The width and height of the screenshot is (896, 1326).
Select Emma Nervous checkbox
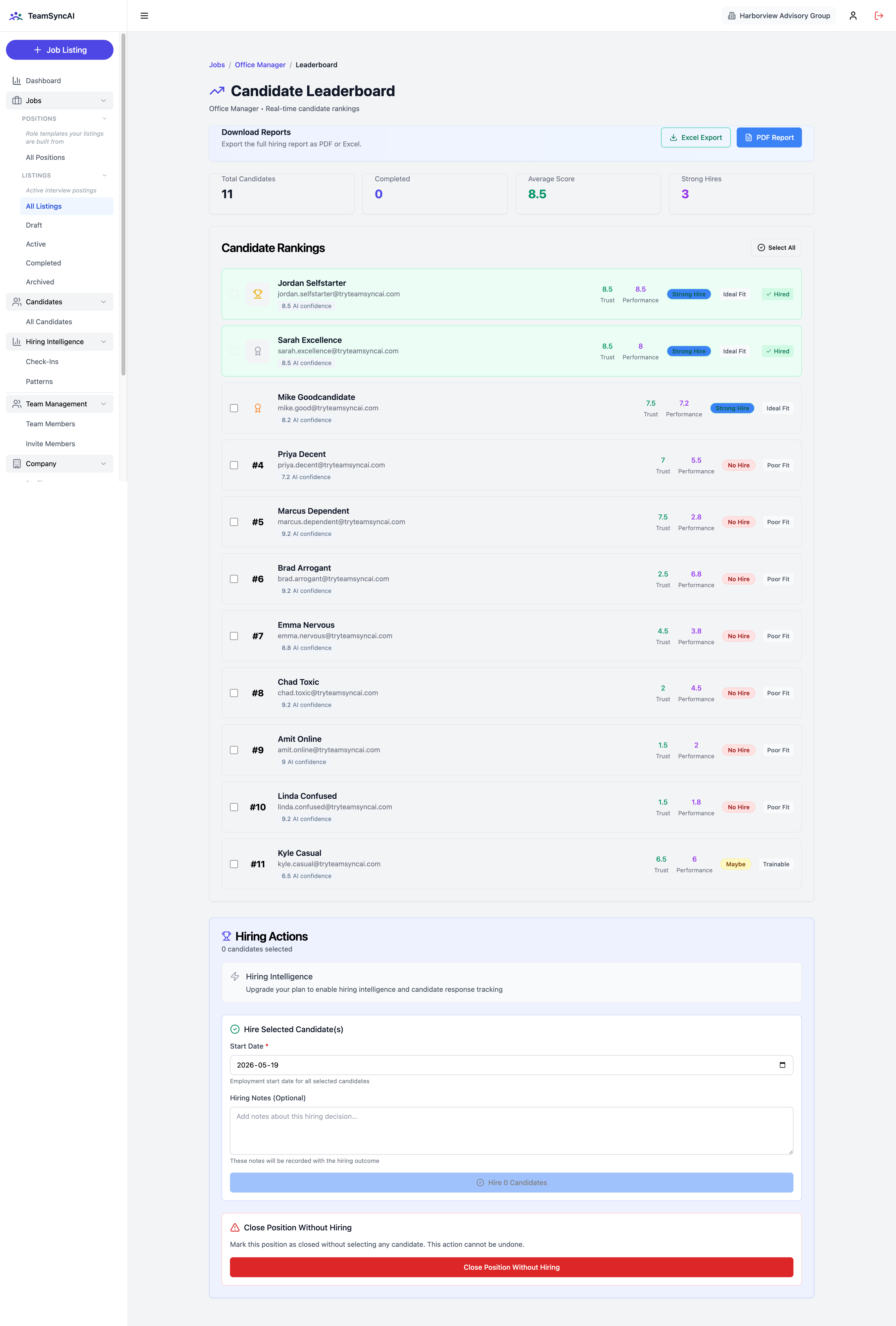click(x=234, y=636)
